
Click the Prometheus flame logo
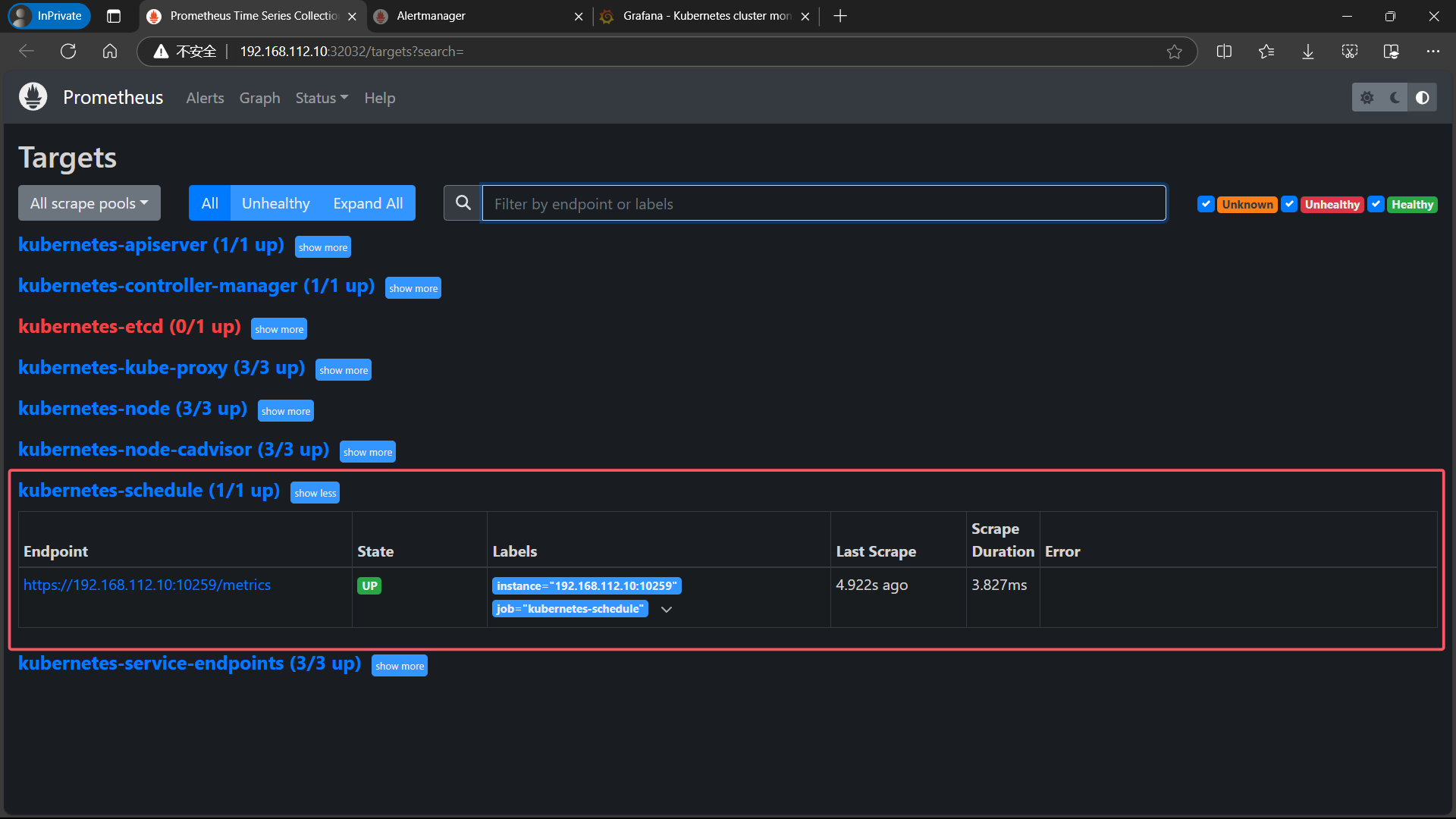coord(33,97)
